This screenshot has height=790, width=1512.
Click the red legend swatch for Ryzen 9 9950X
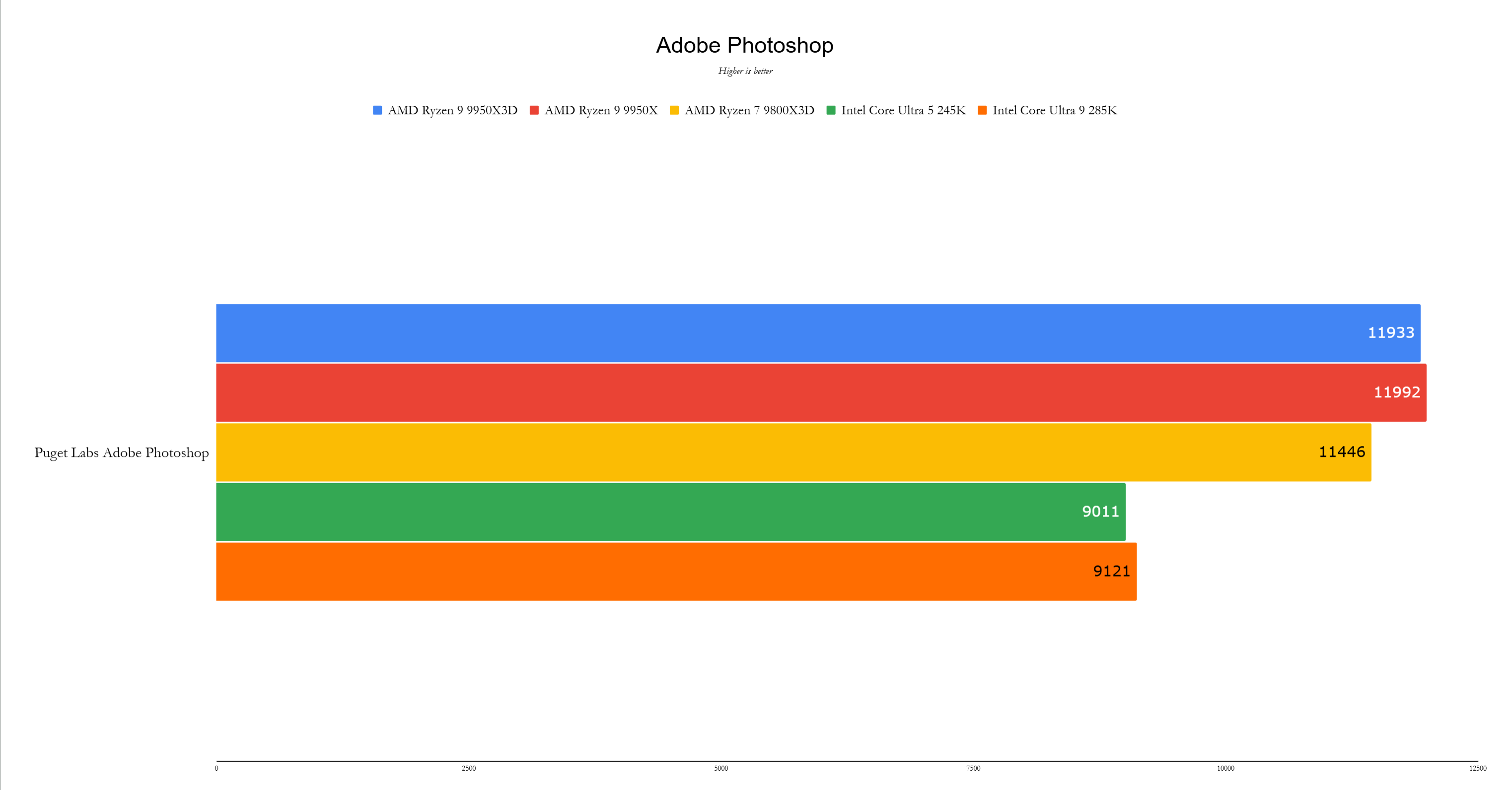tap(534, 110)
